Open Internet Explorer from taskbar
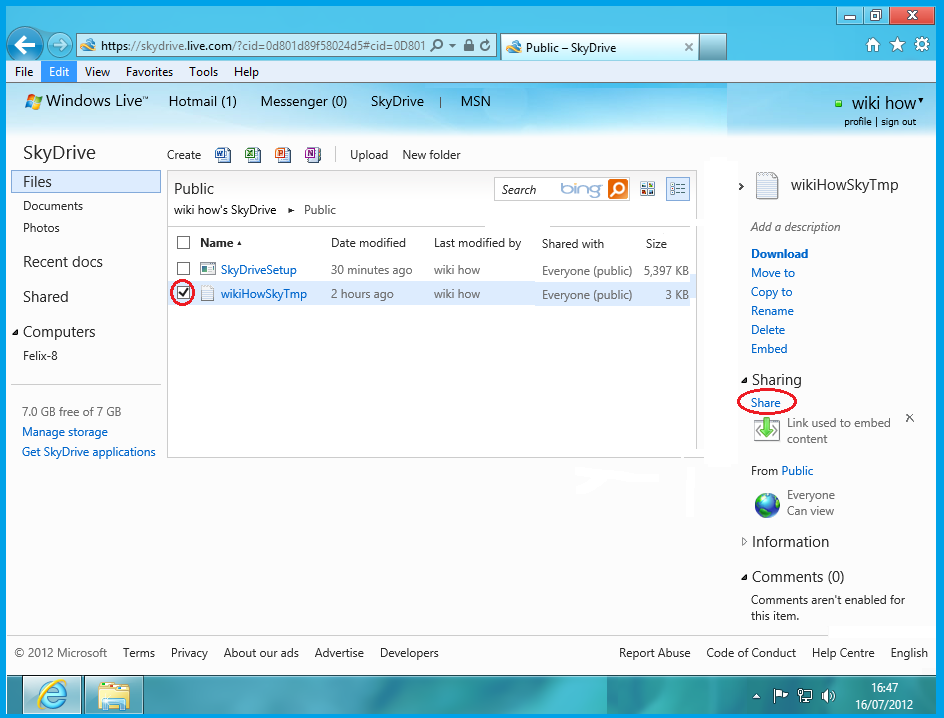This screenshot has height=718, width=944. point(52,695)
